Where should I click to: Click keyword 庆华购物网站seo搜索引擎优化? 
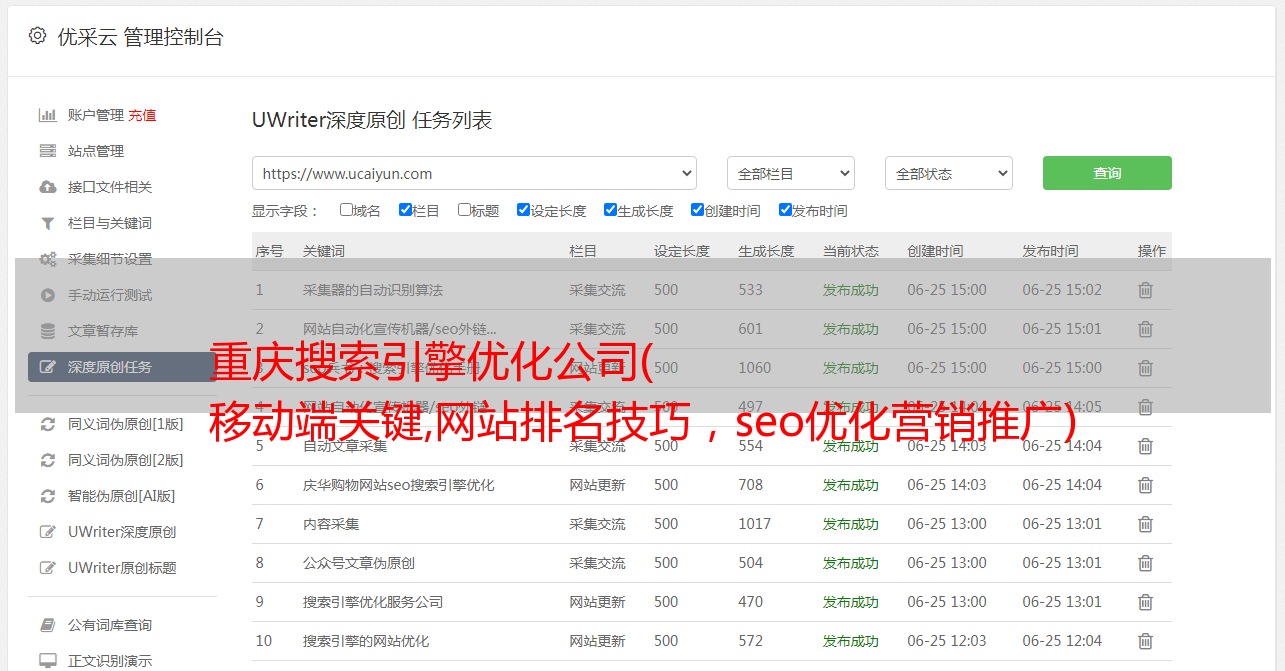click(399, 485)
